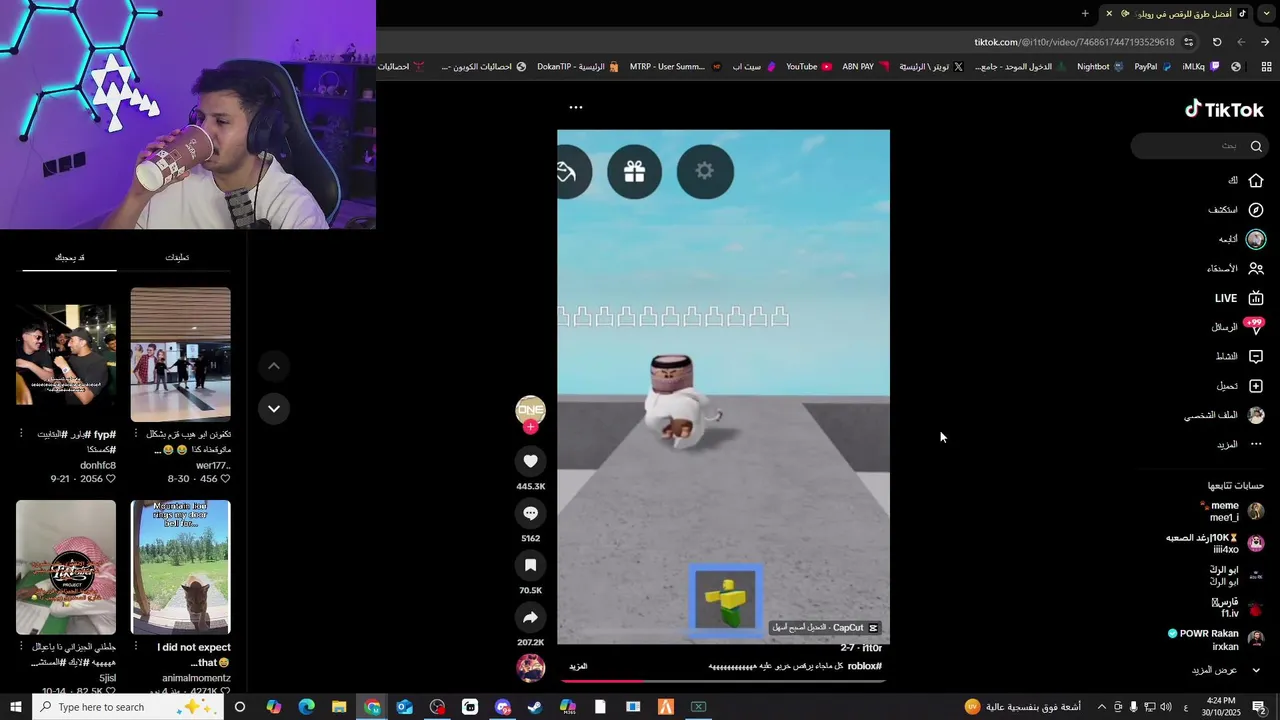
Task: Open the wer177 dance video thumbnail
Action: coord(181,354)
